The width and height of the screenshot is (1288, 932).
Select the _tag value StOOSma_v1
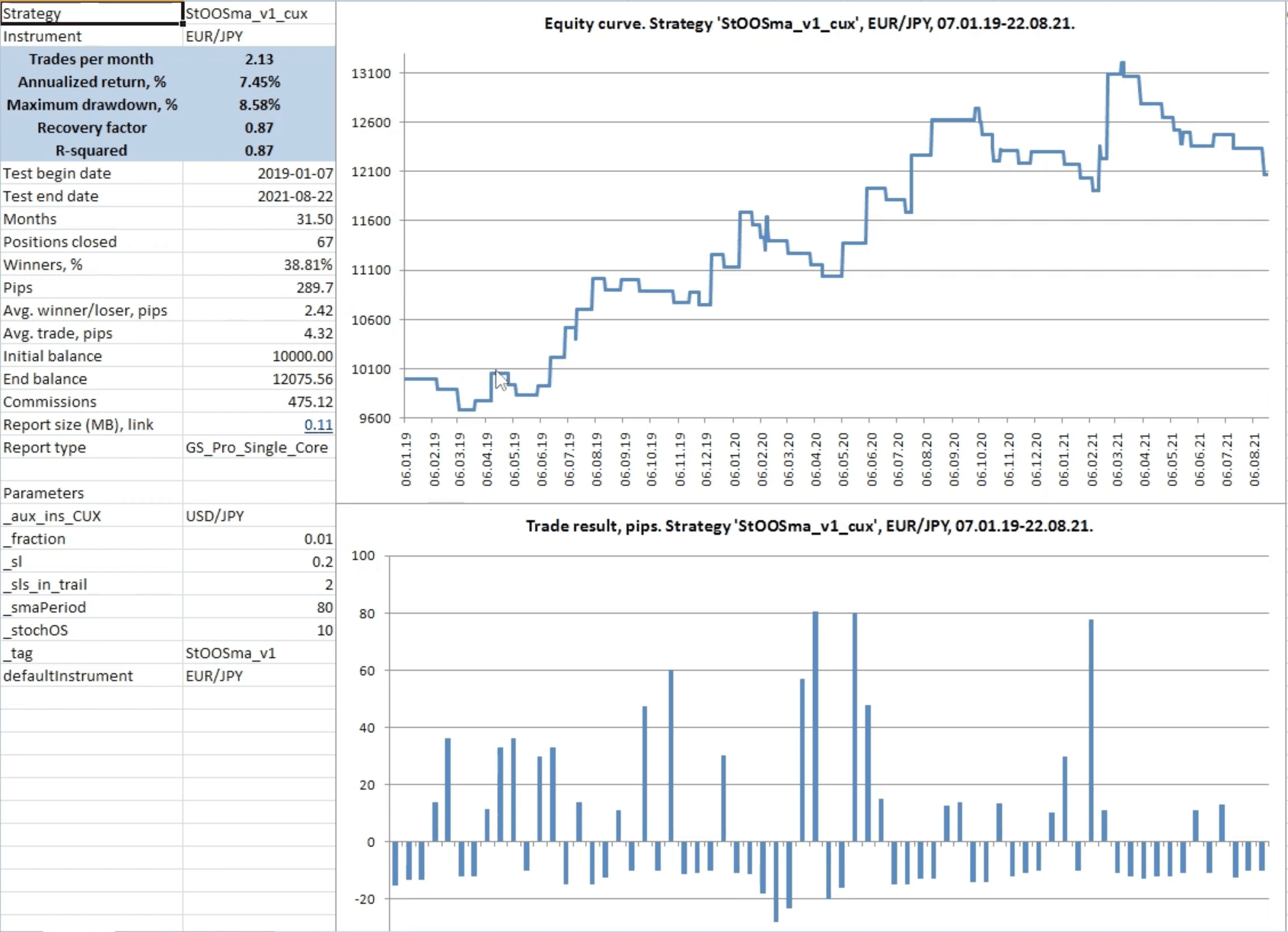[259, 653]
